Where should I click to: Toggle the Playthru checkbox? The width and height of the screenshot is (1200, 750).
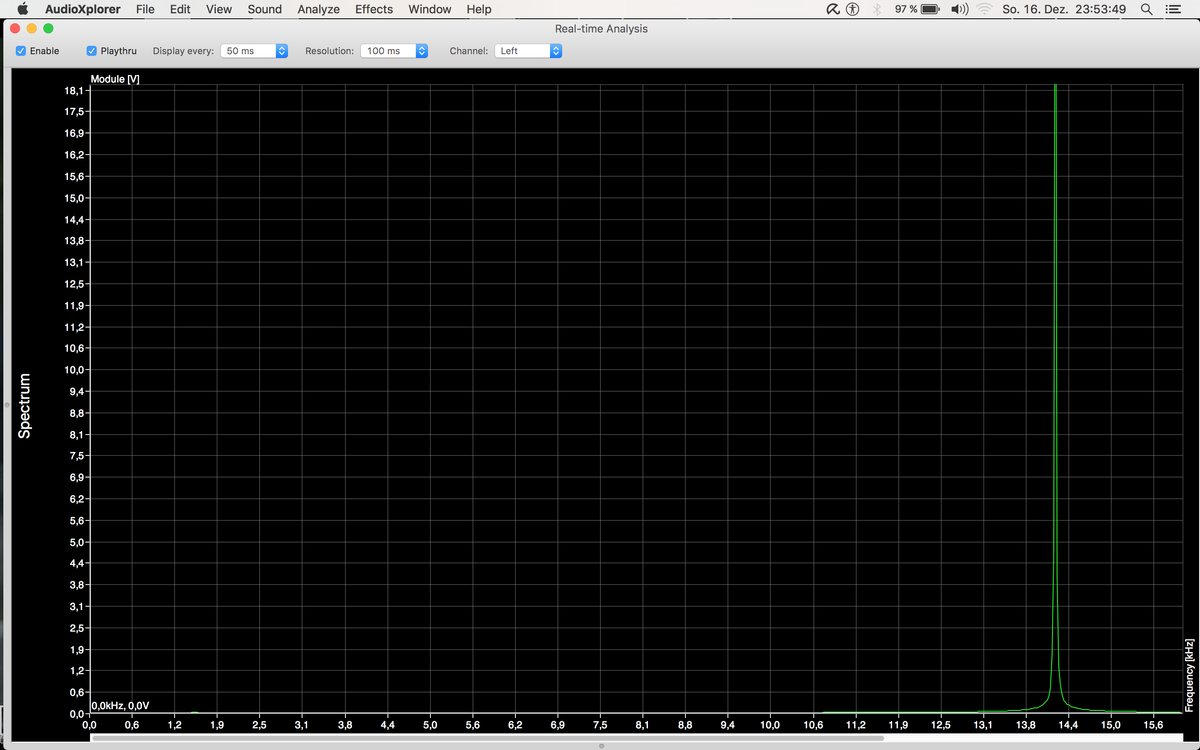pos(93,51)
